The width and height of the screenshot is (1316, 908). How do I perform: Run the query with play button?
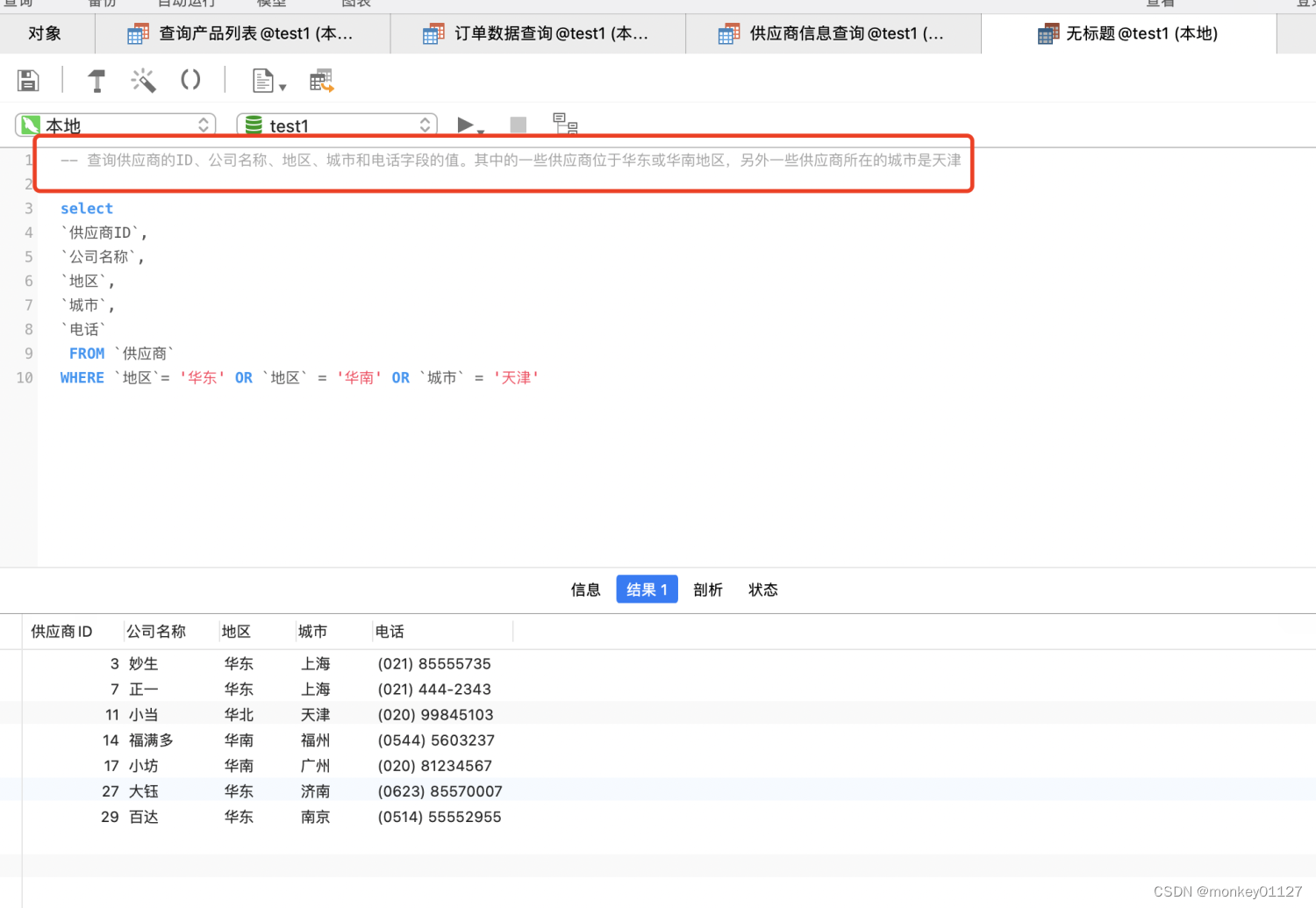465,125
